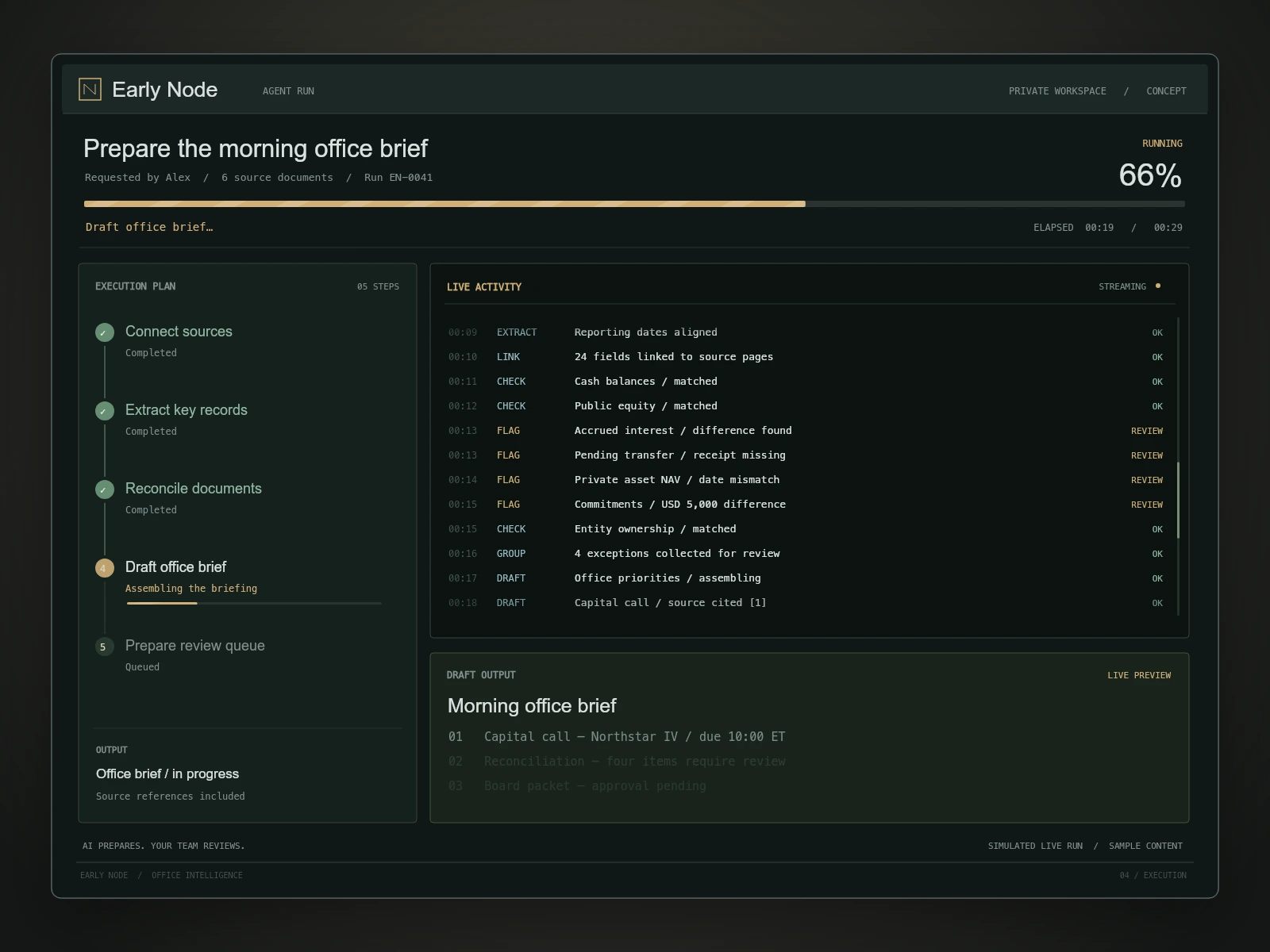Click the Morning office brief draft heading
Viewport: 1270px width, 952px height.
click(532, 706)
